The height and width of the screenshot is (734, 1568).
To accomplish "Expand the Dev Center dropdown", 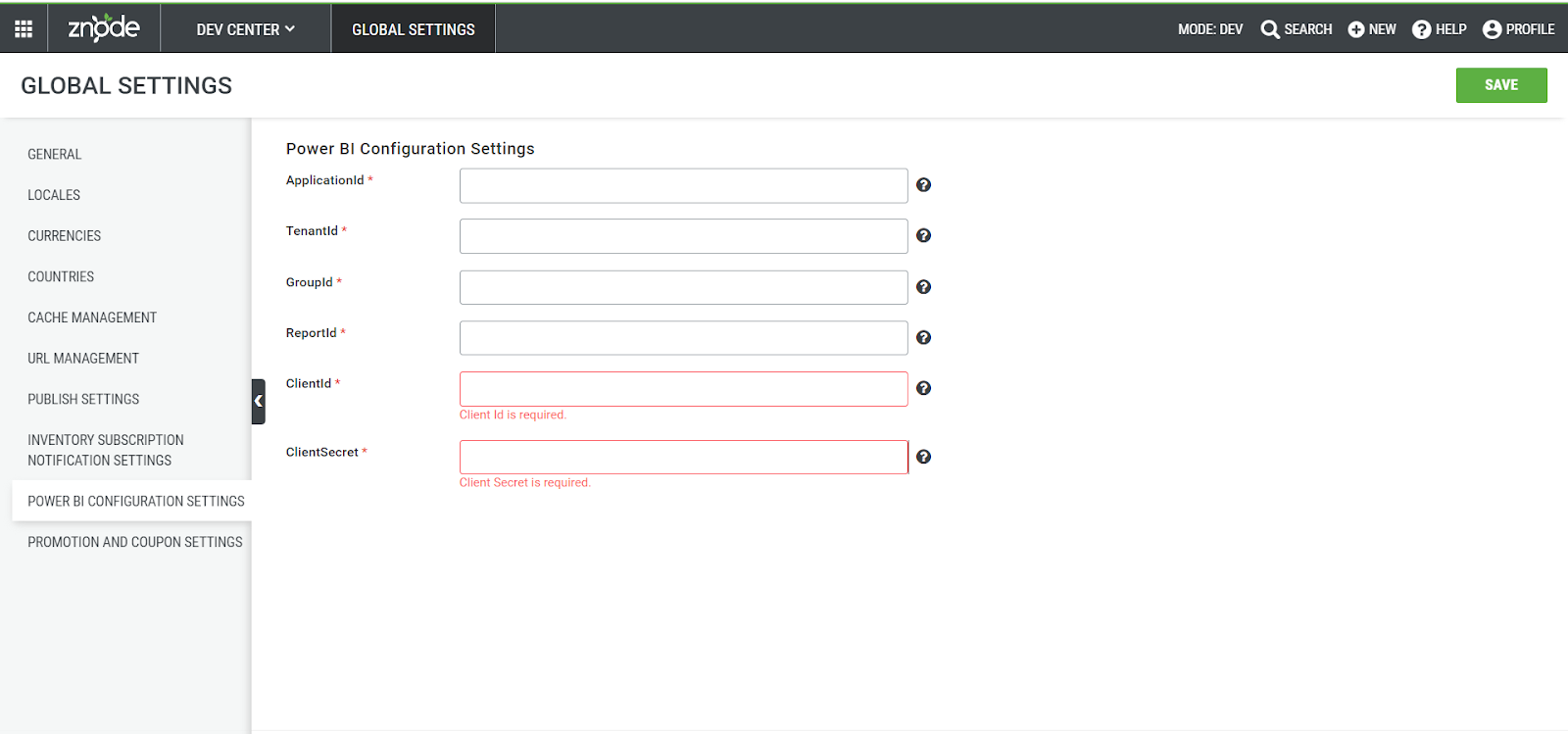I will click(245, 29).
